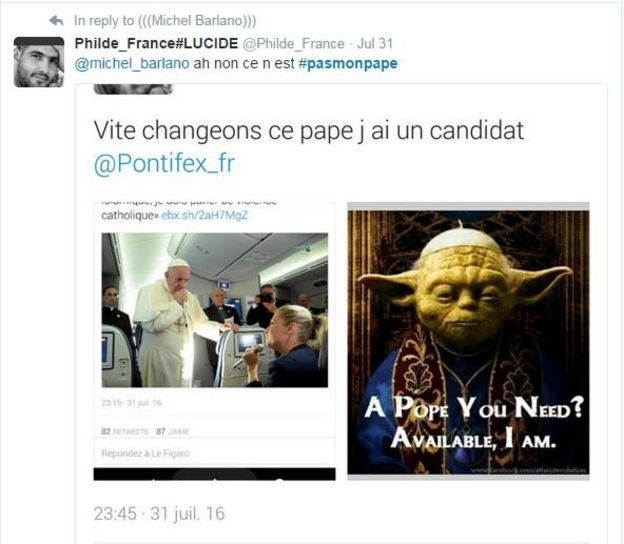Viewport: 624px width, 544px height.
Task: Open the ebx.sh/2aH7MgZ short link
Action: point(205,215)
